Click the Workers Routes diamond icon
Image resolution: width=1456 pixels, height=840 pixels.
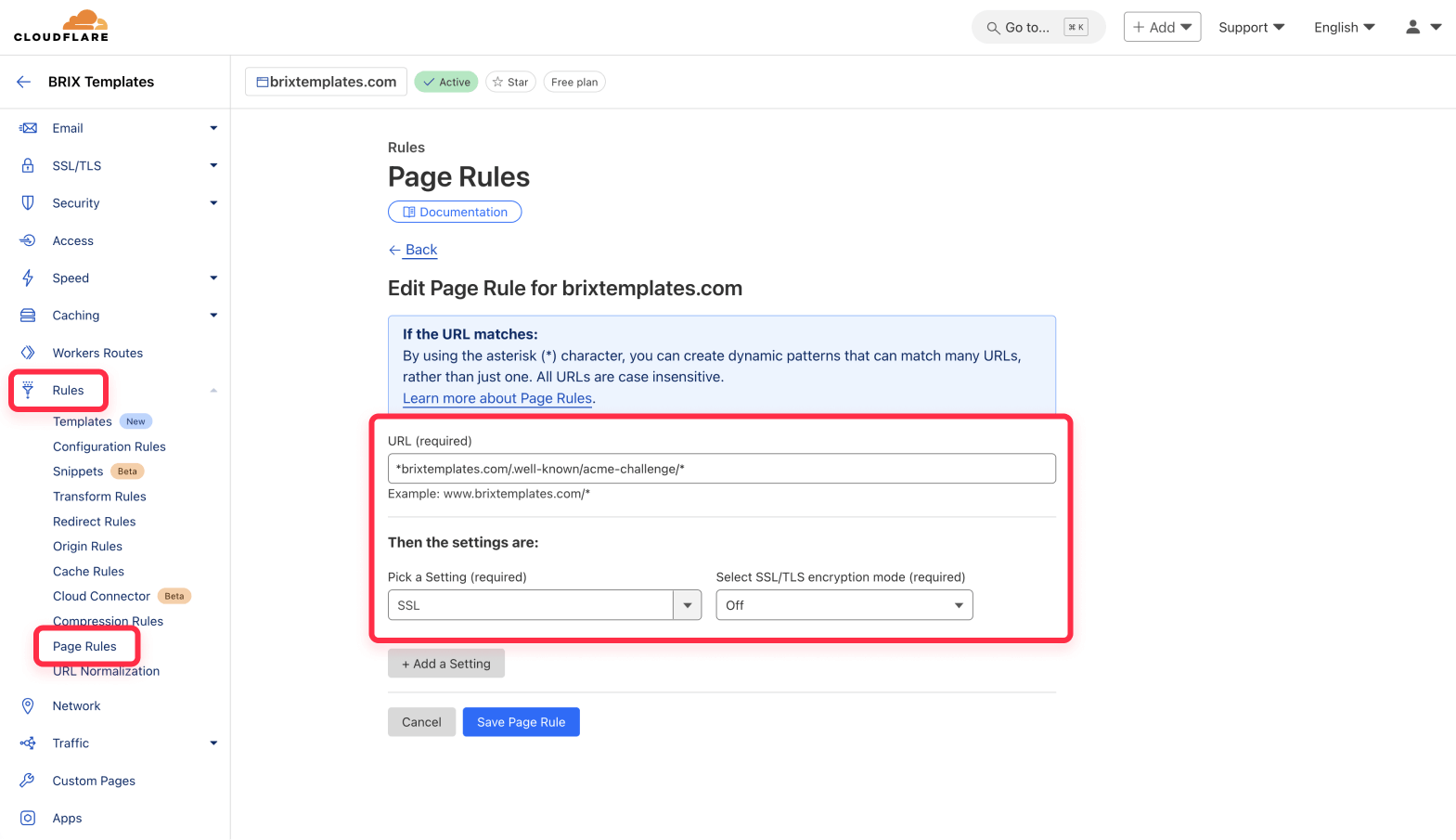click(x=28, y=353)
